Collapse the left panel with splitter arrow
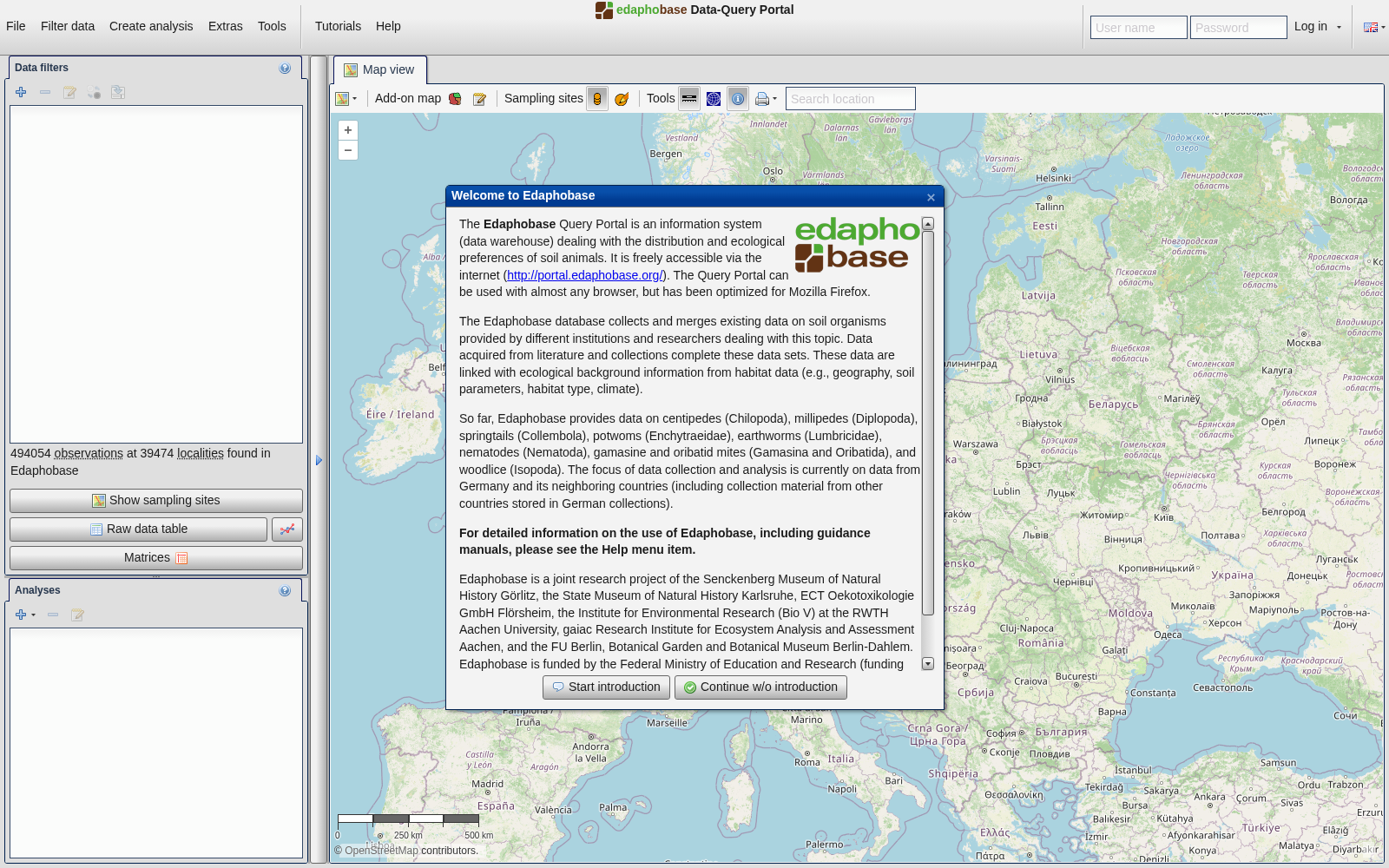Screen dimensions: 1389x868 [x=319, y=461]
